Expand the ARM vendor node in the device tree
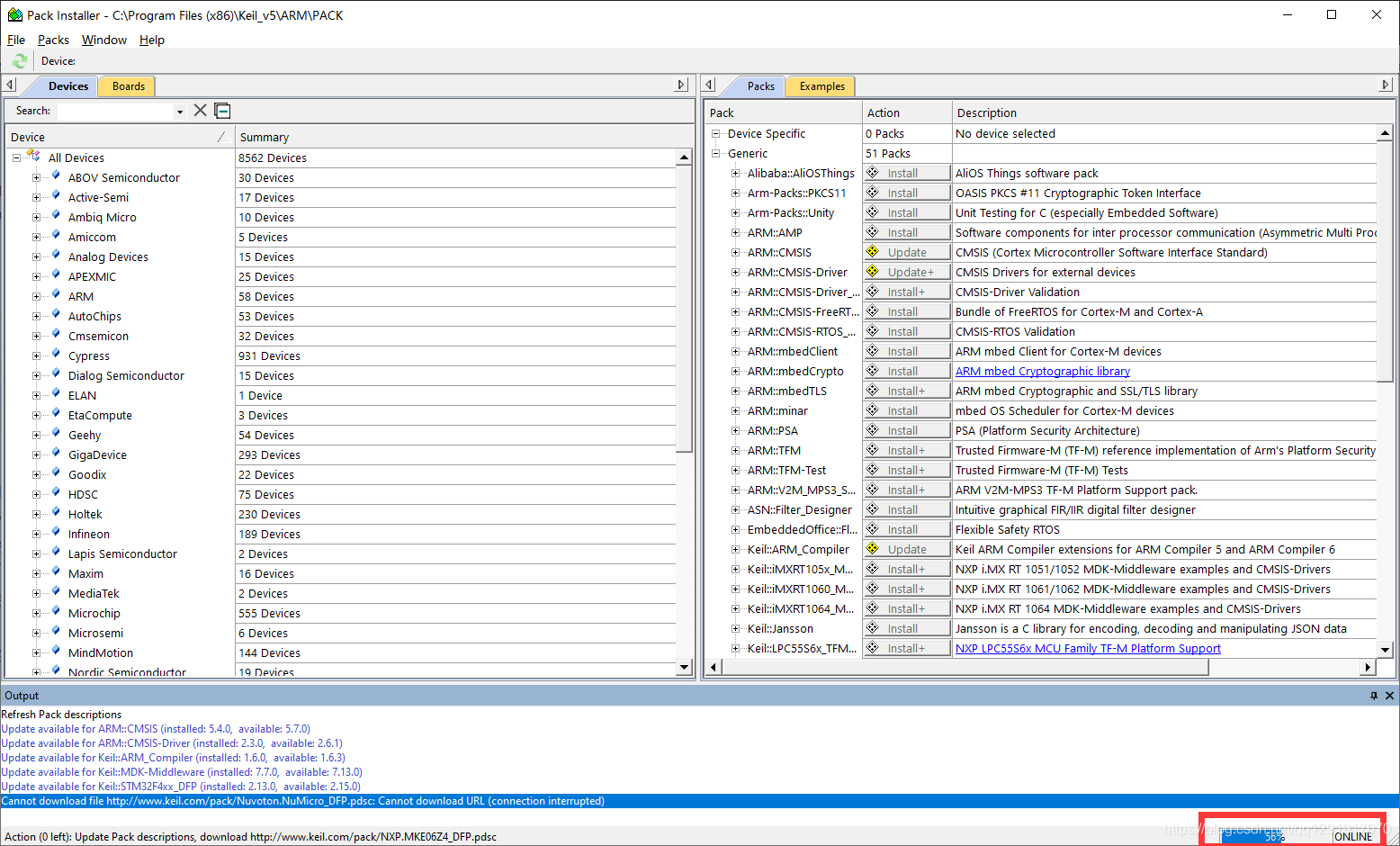 pos(36,296)
